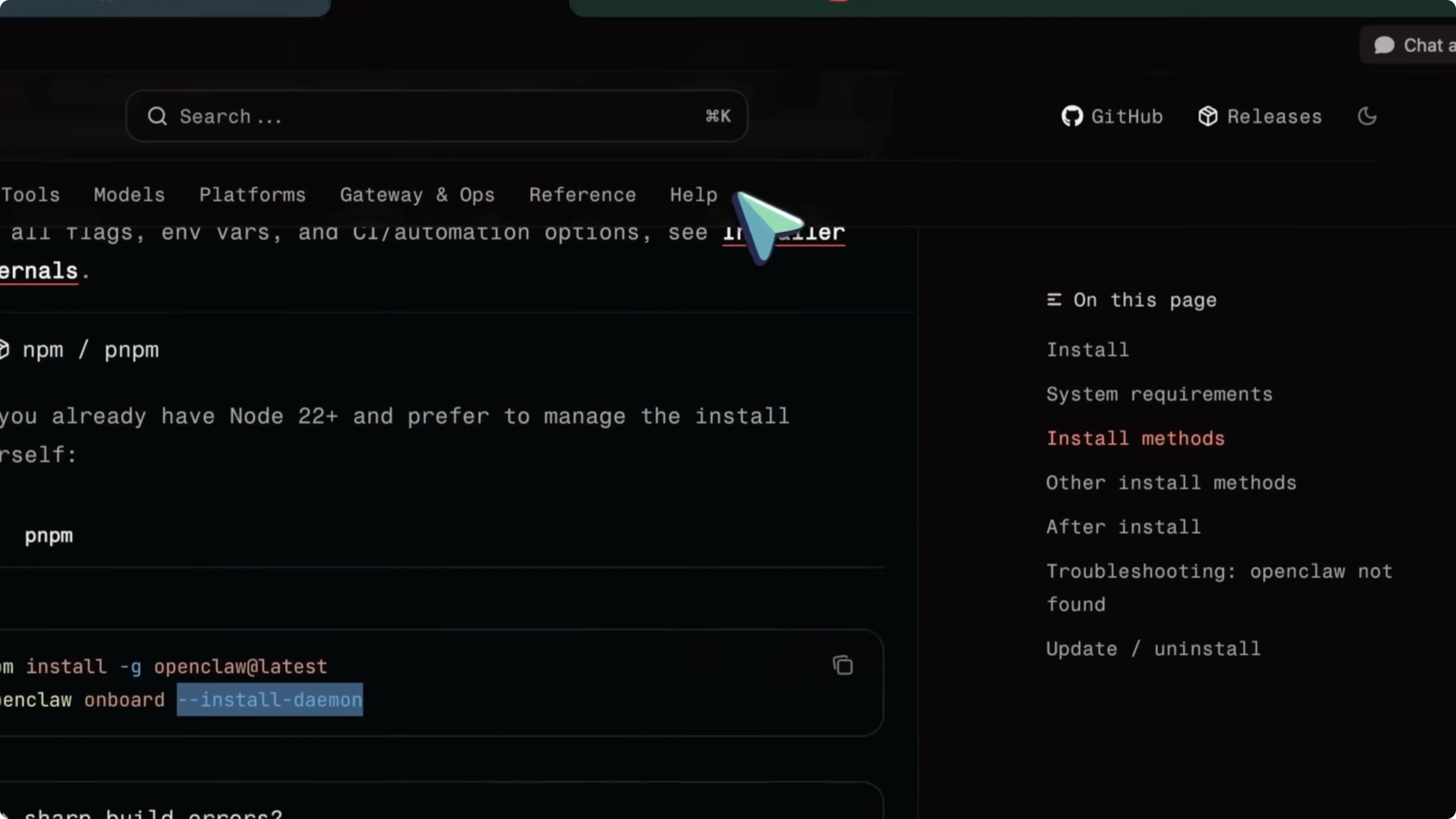Jump to Install methods section

[x=1136, y=438]
